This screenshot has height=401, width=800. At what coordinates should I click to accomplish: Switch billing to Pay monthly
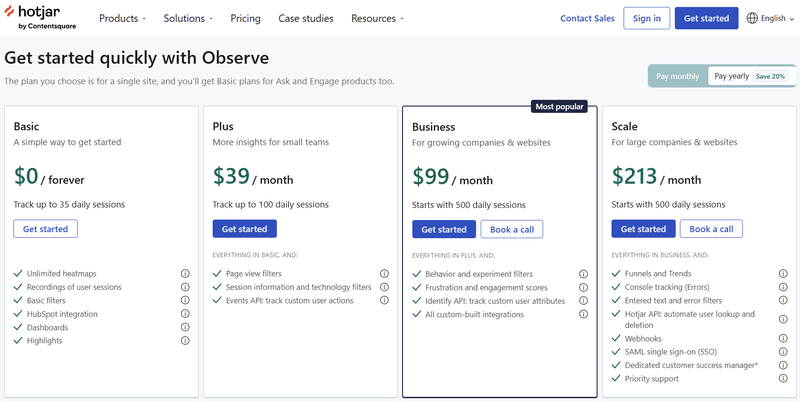[677, 76]
